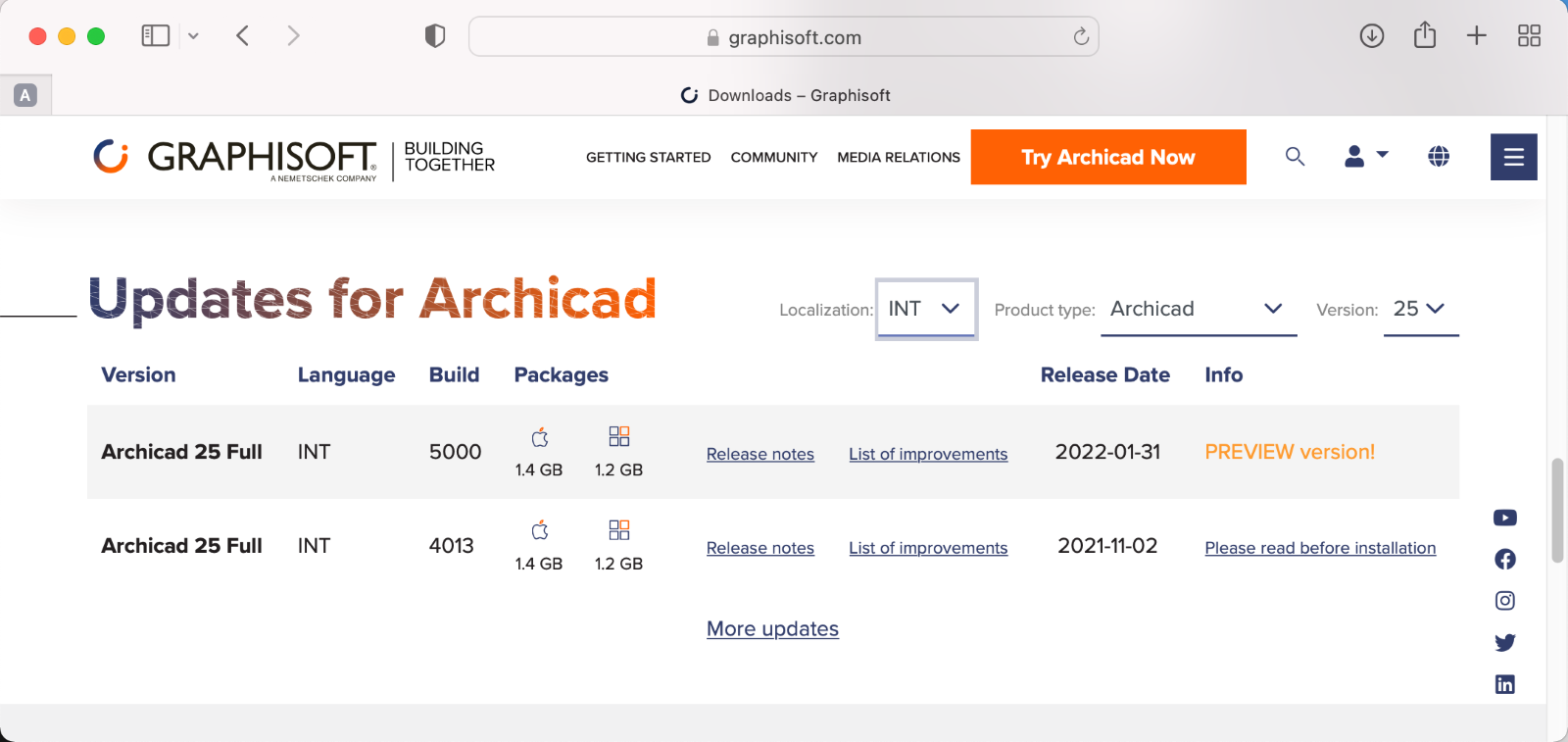Viewport: 1568px width, 742px height.
Task: Click Try Archicad Now button
Action: click(x=1108, y=157)
